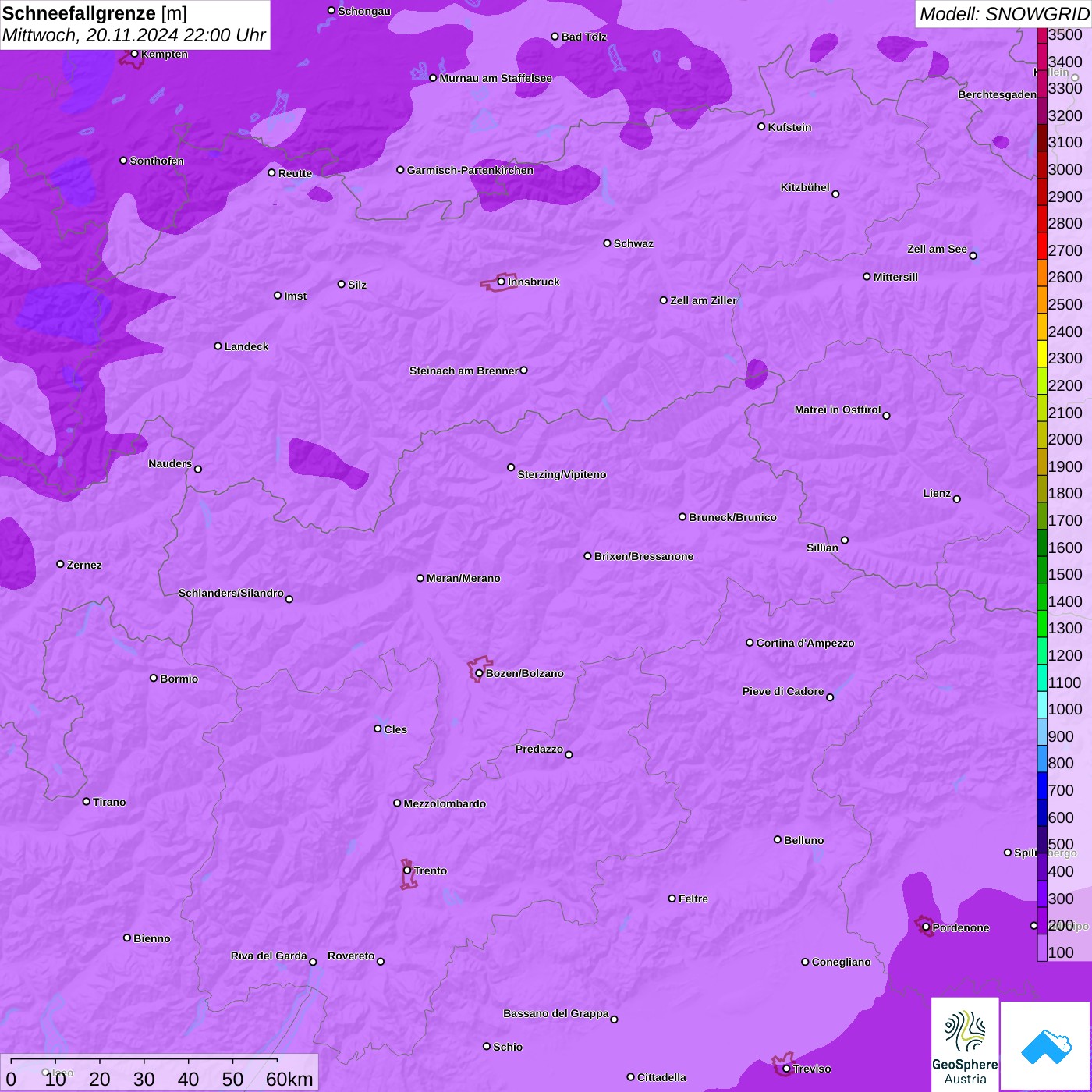Click the Predazzo label
The height and width of the screenshot is (1092, 1092).
coord(539,749)
